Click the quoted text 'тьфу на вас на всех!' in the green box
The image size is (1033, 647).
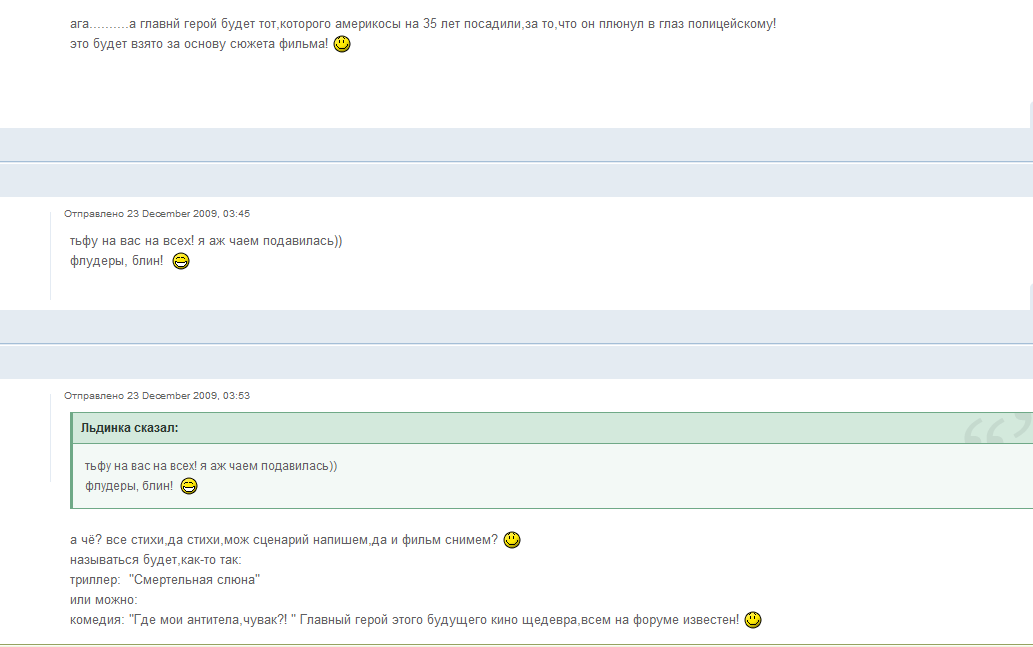(x=140, y=466)
